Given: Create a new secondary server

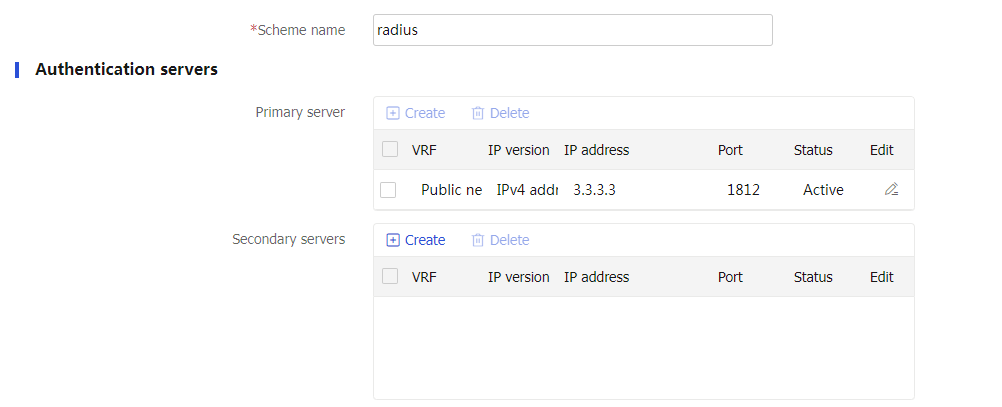Looking at the screenshot, I should point(416,240).
